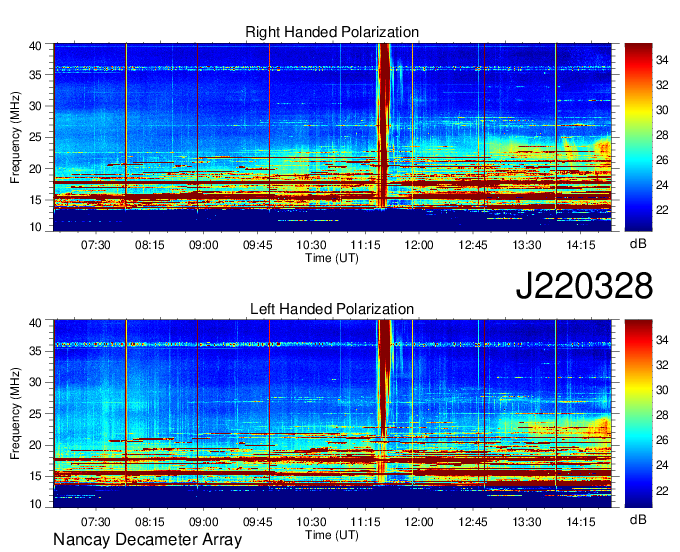Click the 12:00 time tick under the Left Handed plot

tap(419, 521)
